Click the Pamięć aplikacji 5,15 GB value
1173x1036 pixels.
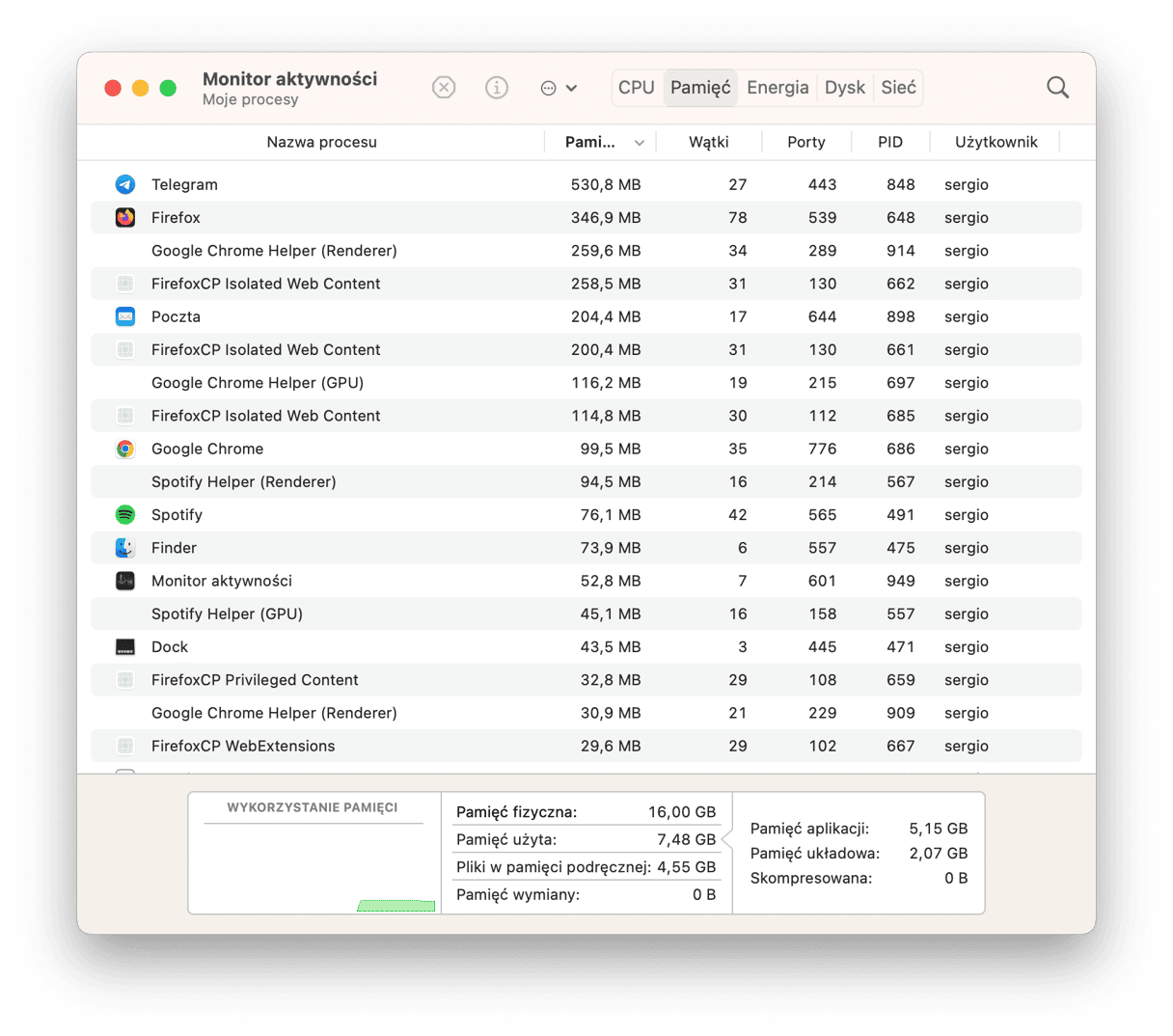pyautogui.click(x=939, y=829)
